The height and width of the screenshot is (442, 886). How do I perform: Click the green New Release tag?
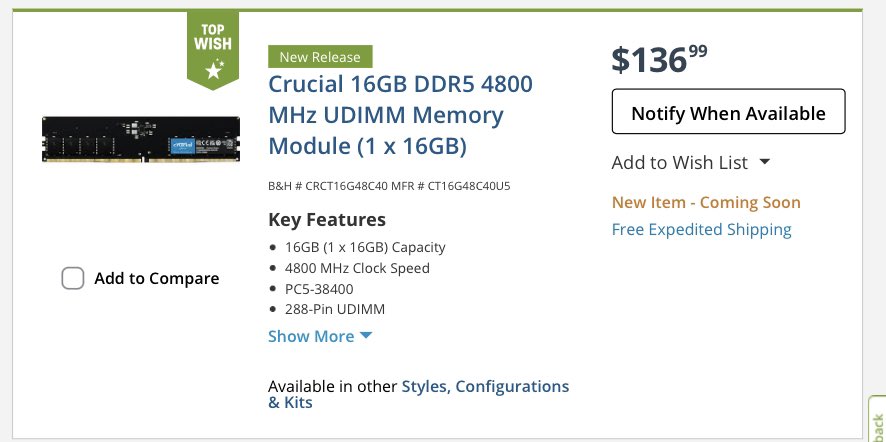[320, 57]
